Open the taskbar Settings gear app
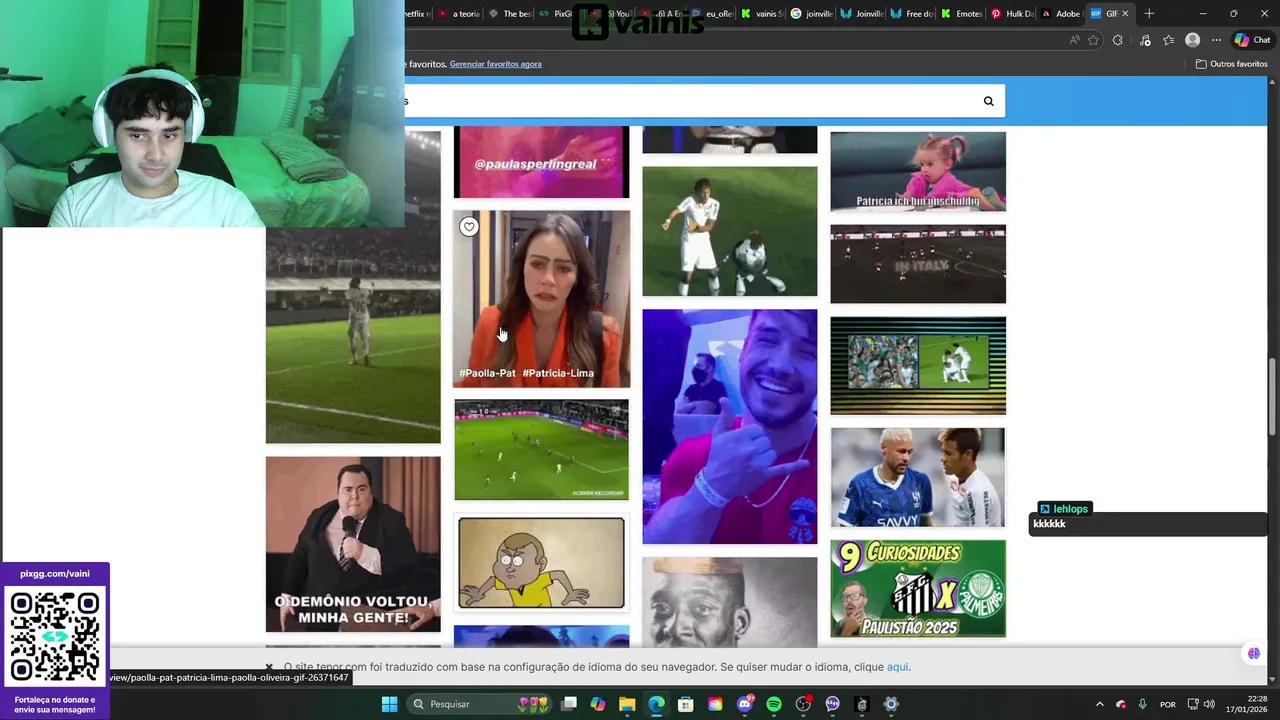This screenshot has width=1280, height=720. pyautogui.click(x=891, y=704)
